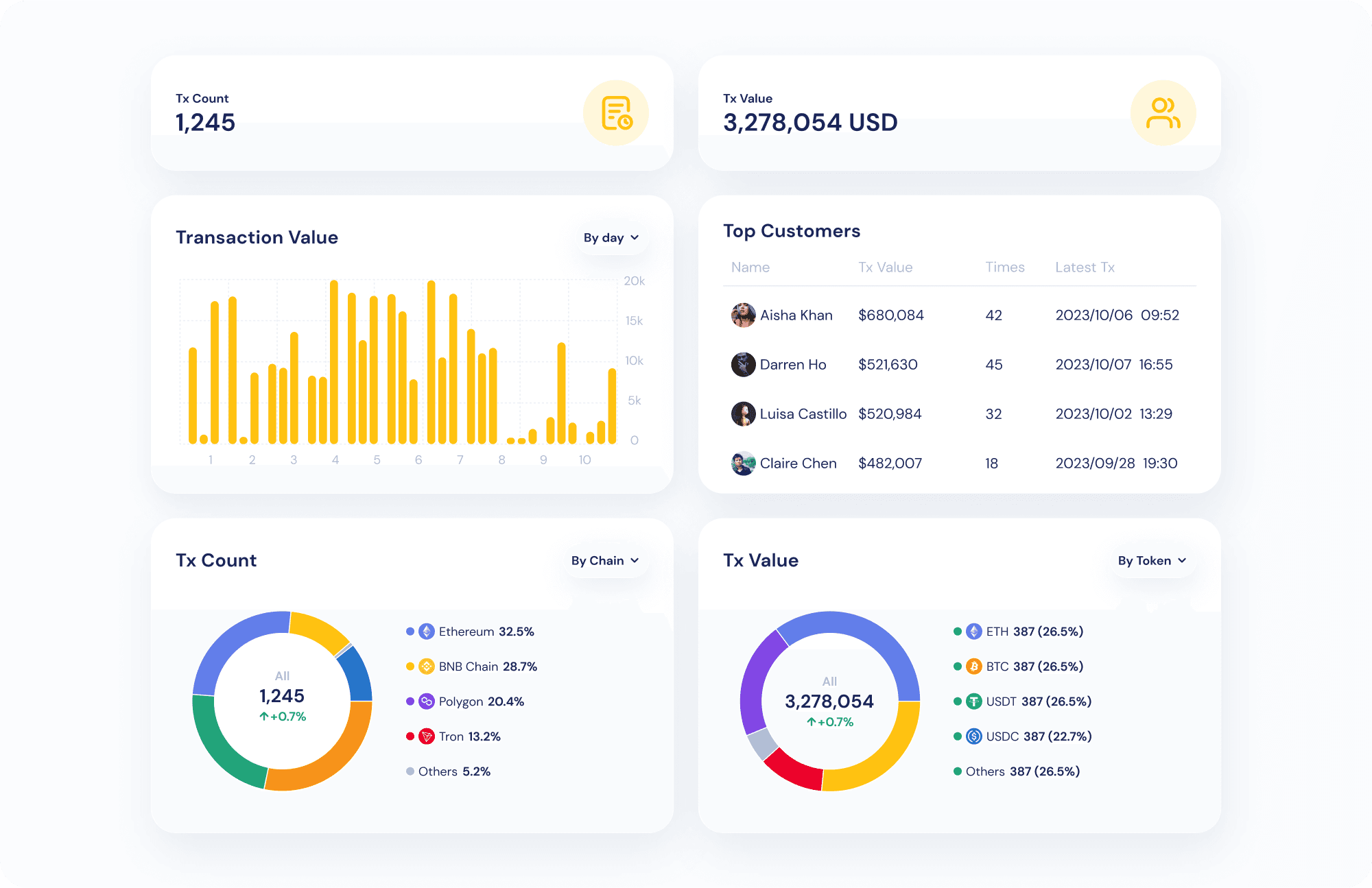Sort by the Name column header
Image resolution: width=1372 pixels, height=888 pixels.
pos(750,267)
